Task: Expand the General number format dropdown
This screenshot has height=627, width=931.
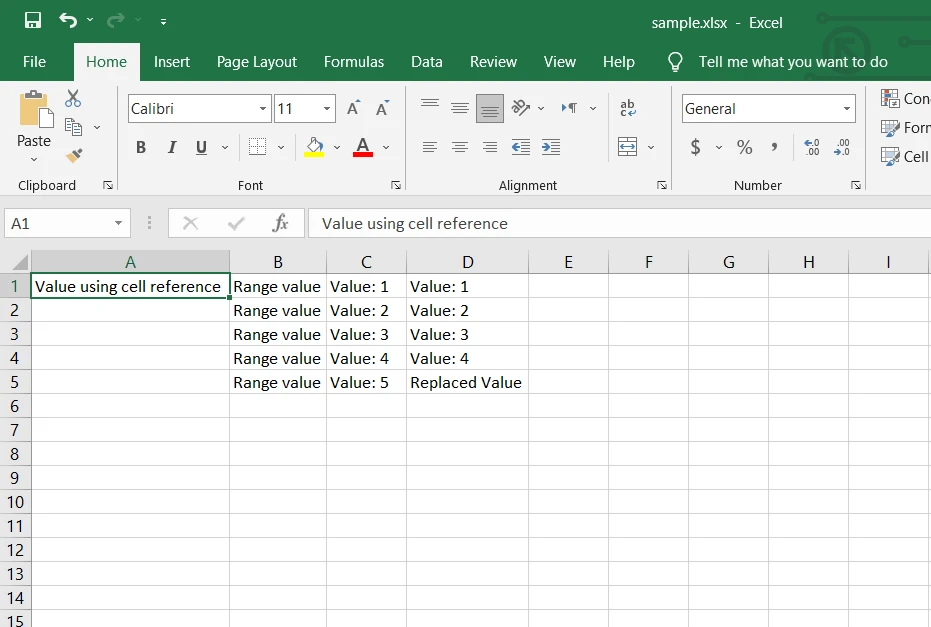Action: click(846, 109)
